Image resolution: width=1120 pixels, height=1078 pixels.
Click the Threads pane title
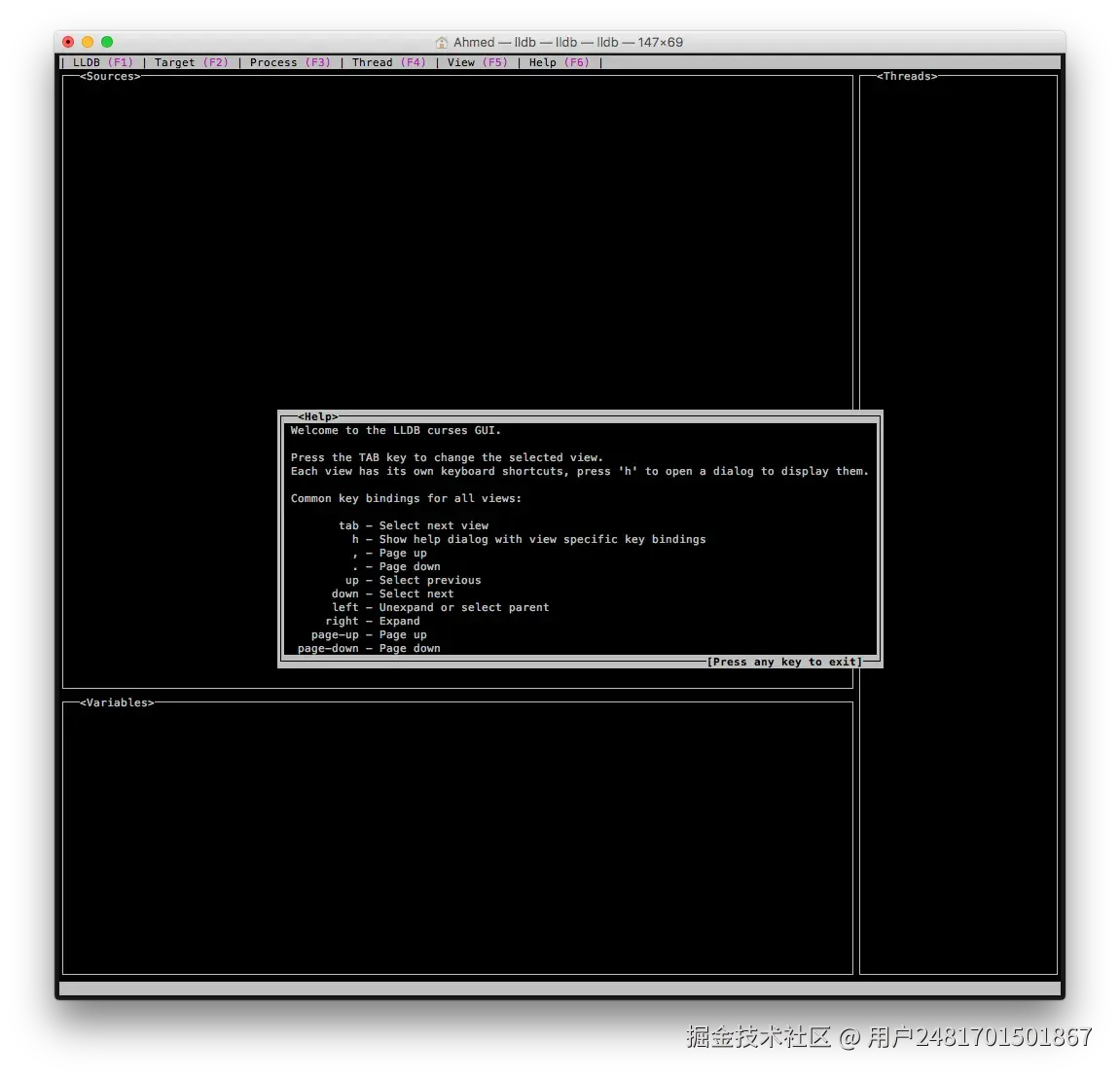907,77
